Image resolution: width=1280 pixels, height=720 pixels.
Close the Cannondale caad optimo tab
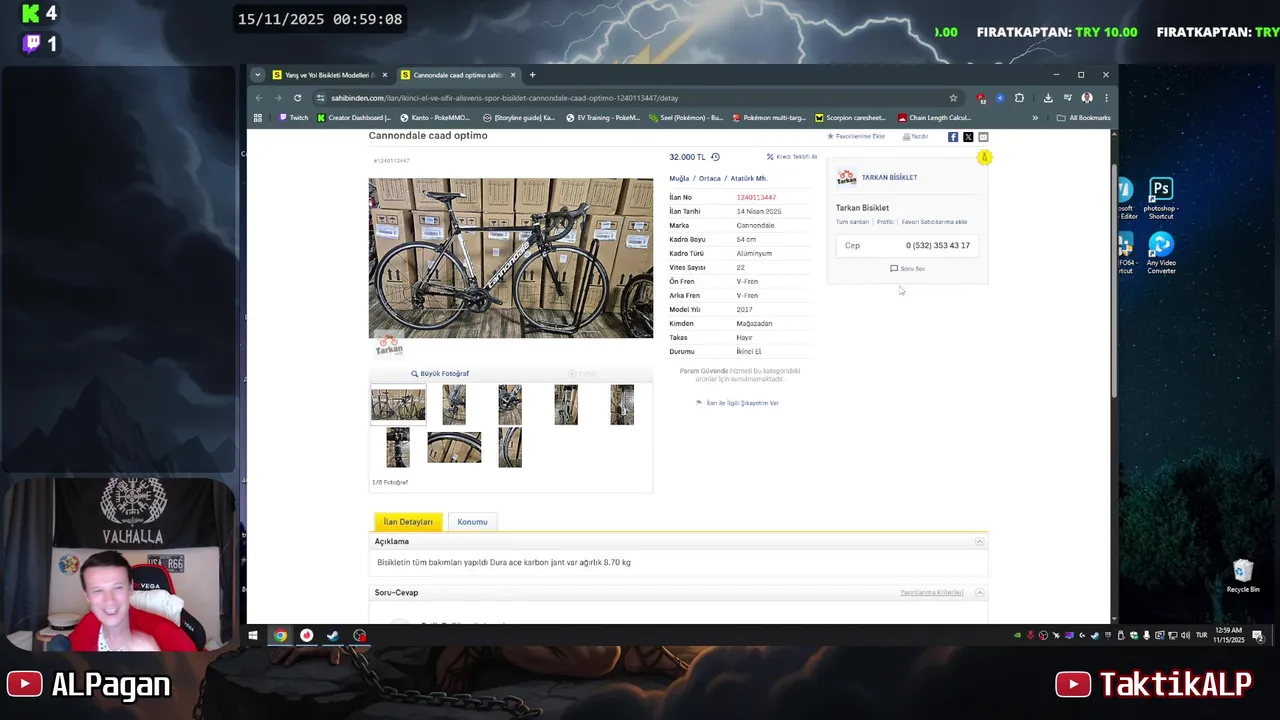click(x=513, y=75)
